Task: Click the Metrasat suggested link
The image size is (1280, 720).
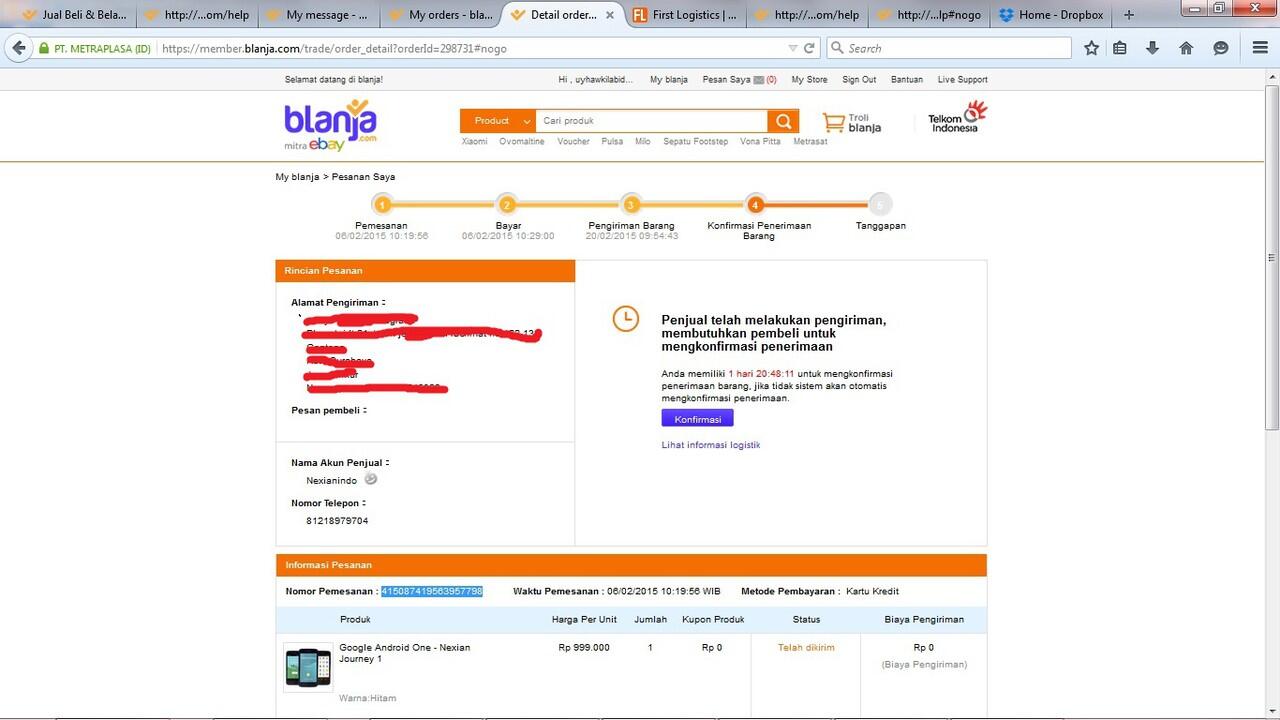Action: click(810, 142)
